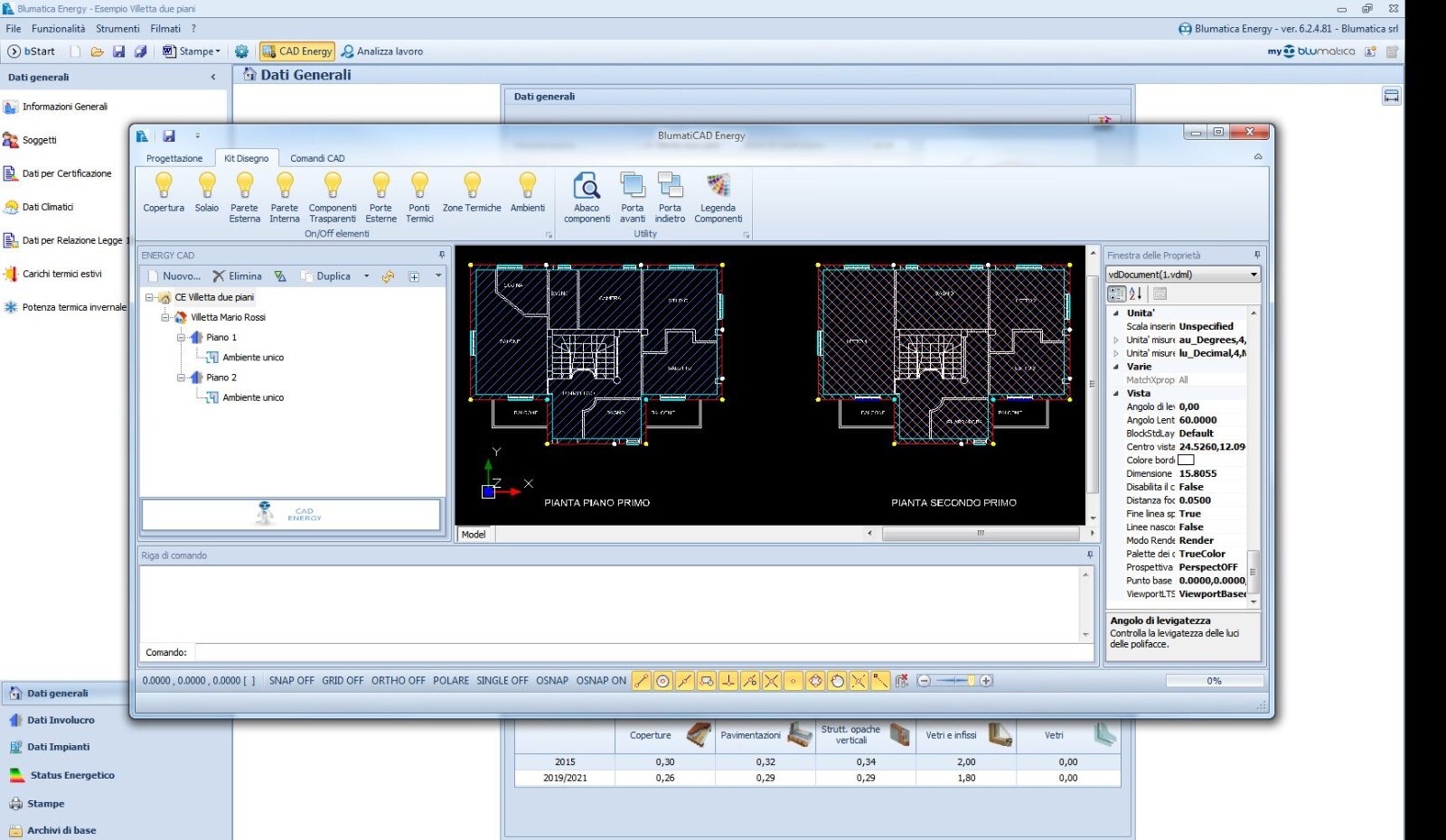Click ORTHO OFF in status bar

coord(398,681)
